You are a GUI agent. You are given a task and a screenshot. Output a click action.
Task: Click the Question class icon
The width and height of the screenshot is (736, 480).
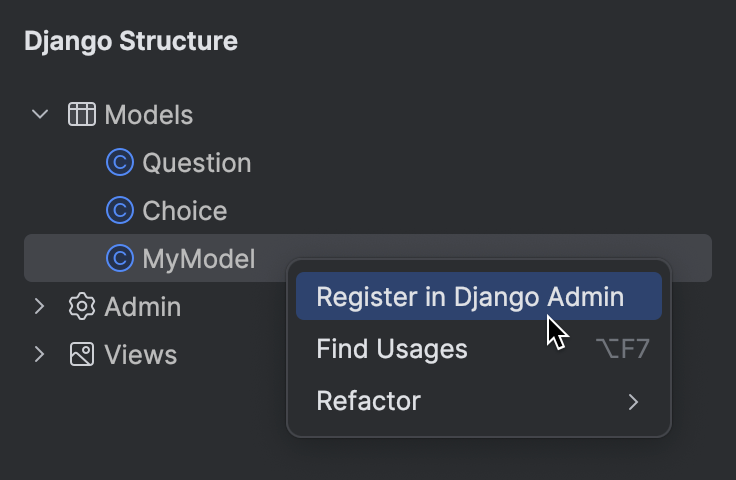tap(120, 162)
